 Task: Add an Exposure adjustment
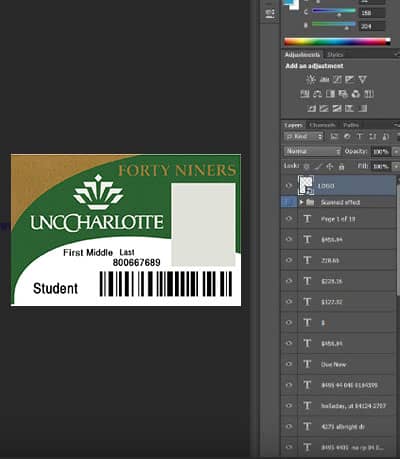tap(350, 79)
